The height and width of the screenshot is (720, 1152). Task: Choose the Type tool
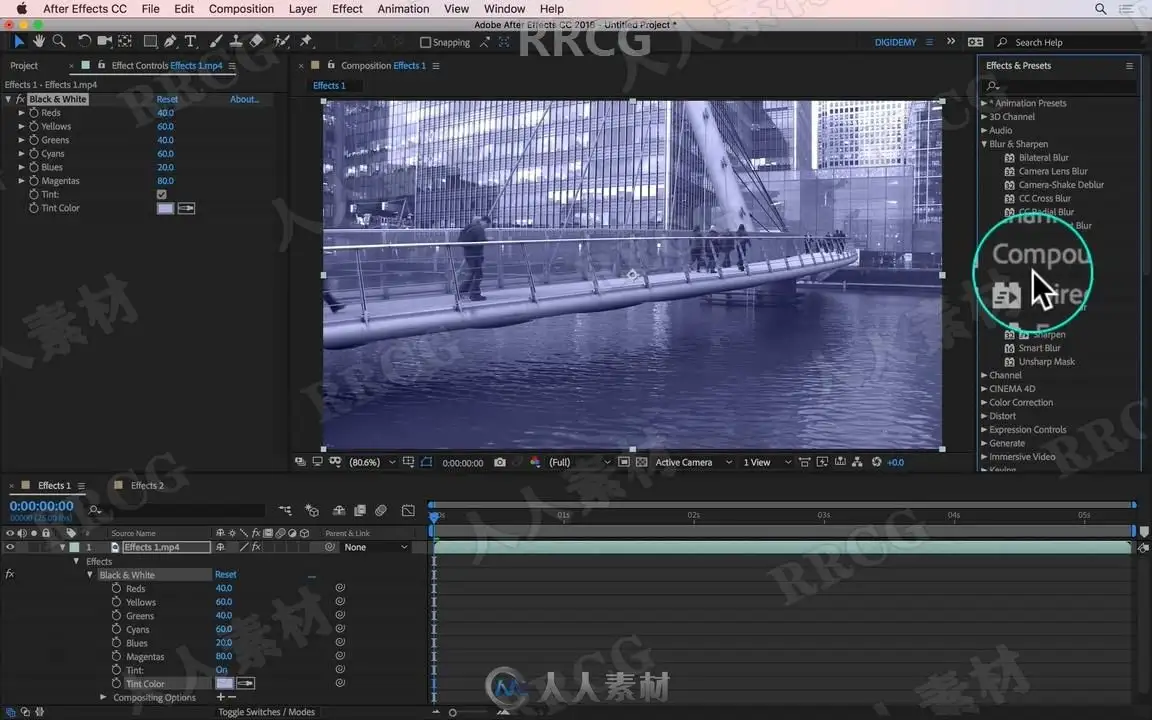point(190,41)
